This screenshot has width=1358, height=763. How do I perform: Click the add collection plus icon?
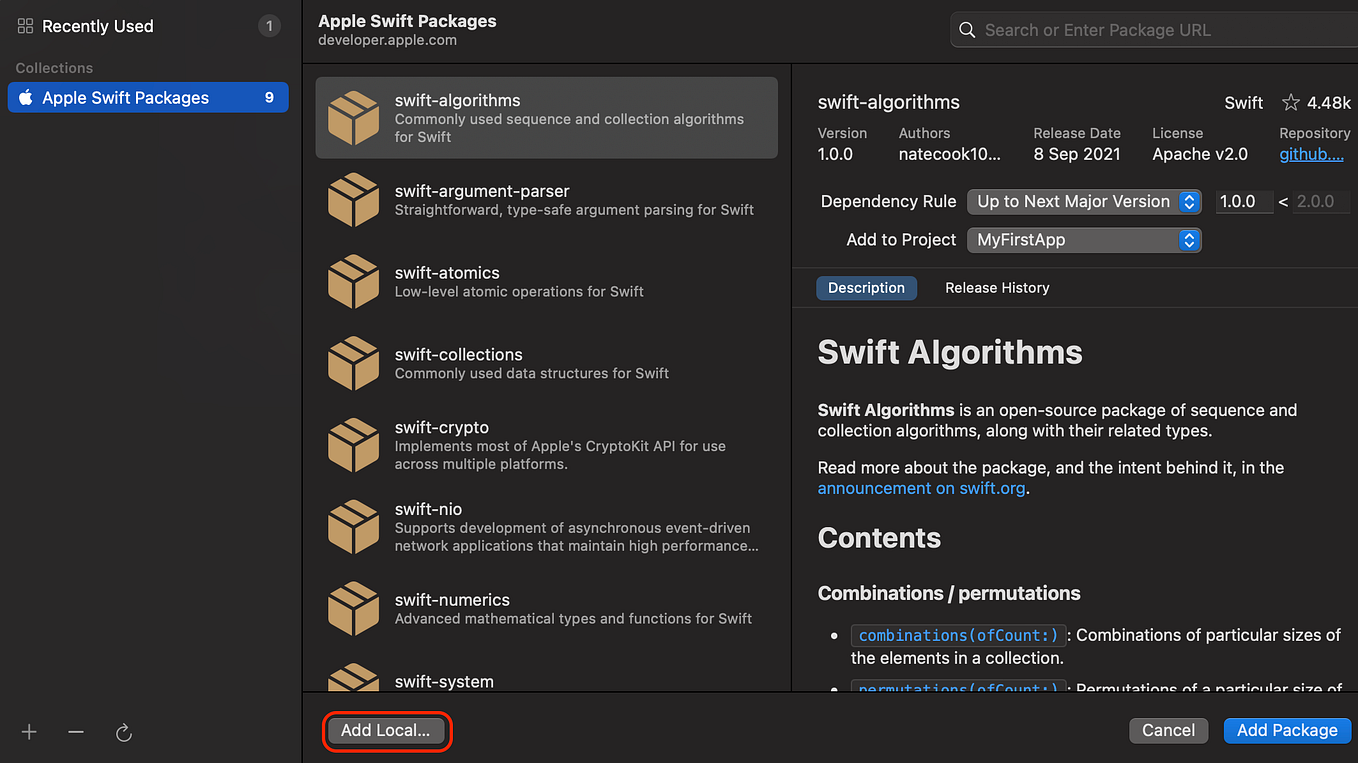tap(28, 731)
